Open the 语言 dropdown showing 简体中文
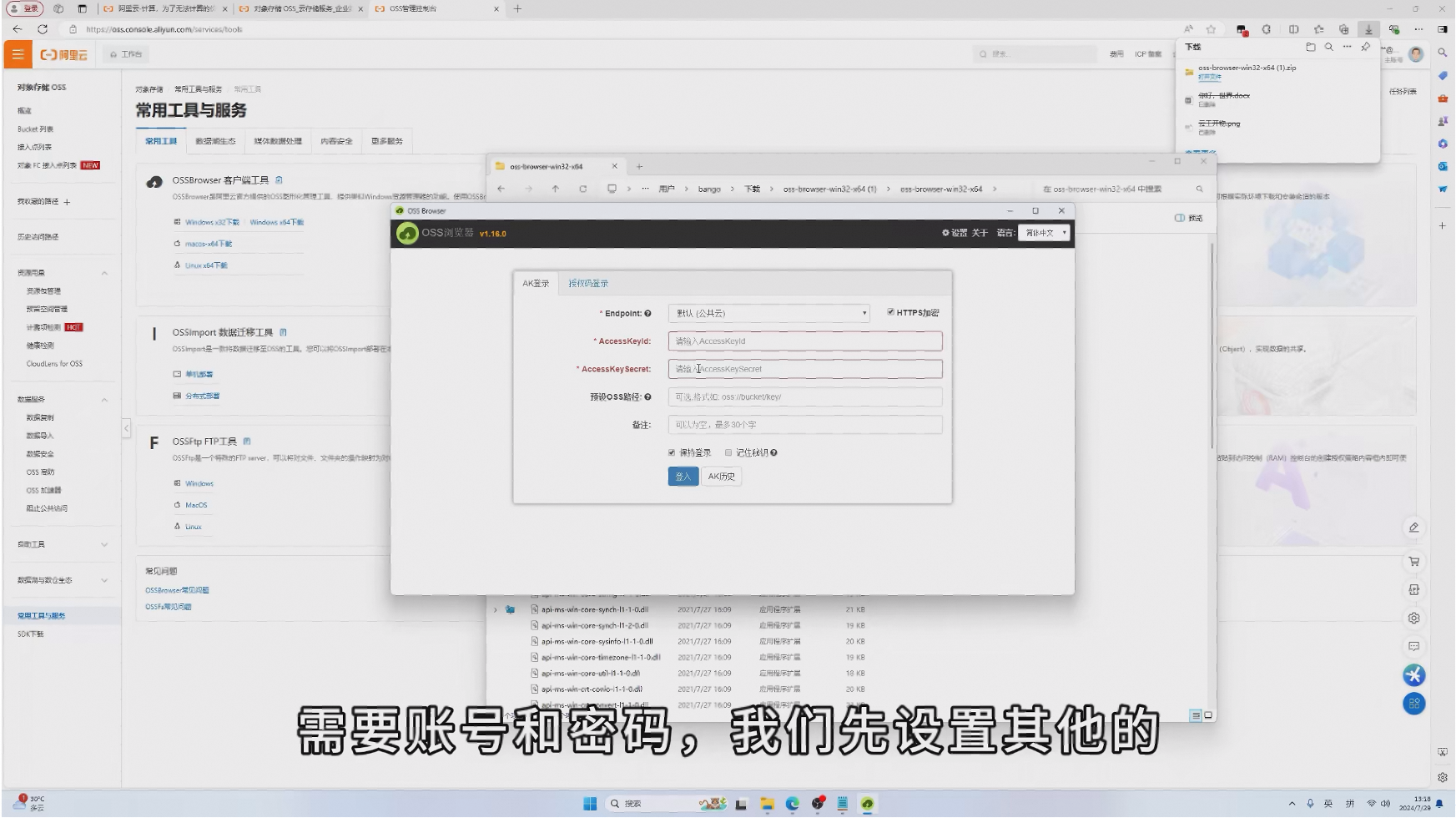Screen dimensions: 1456x818 1044,233
